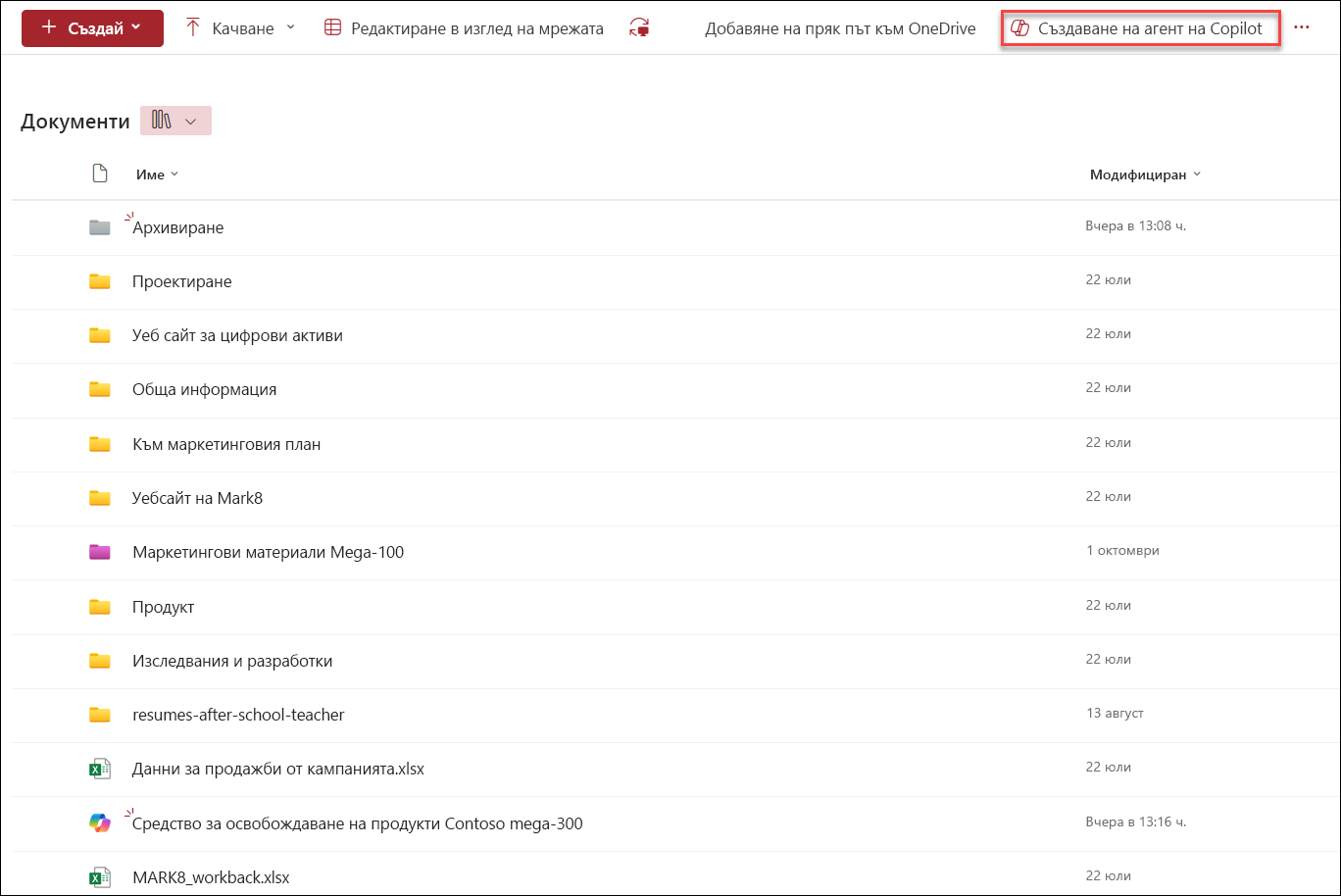The height and width of the screenshot is (896, 1341).
Task: Open the Архивиране folder
Action: (x=178, y=227)
